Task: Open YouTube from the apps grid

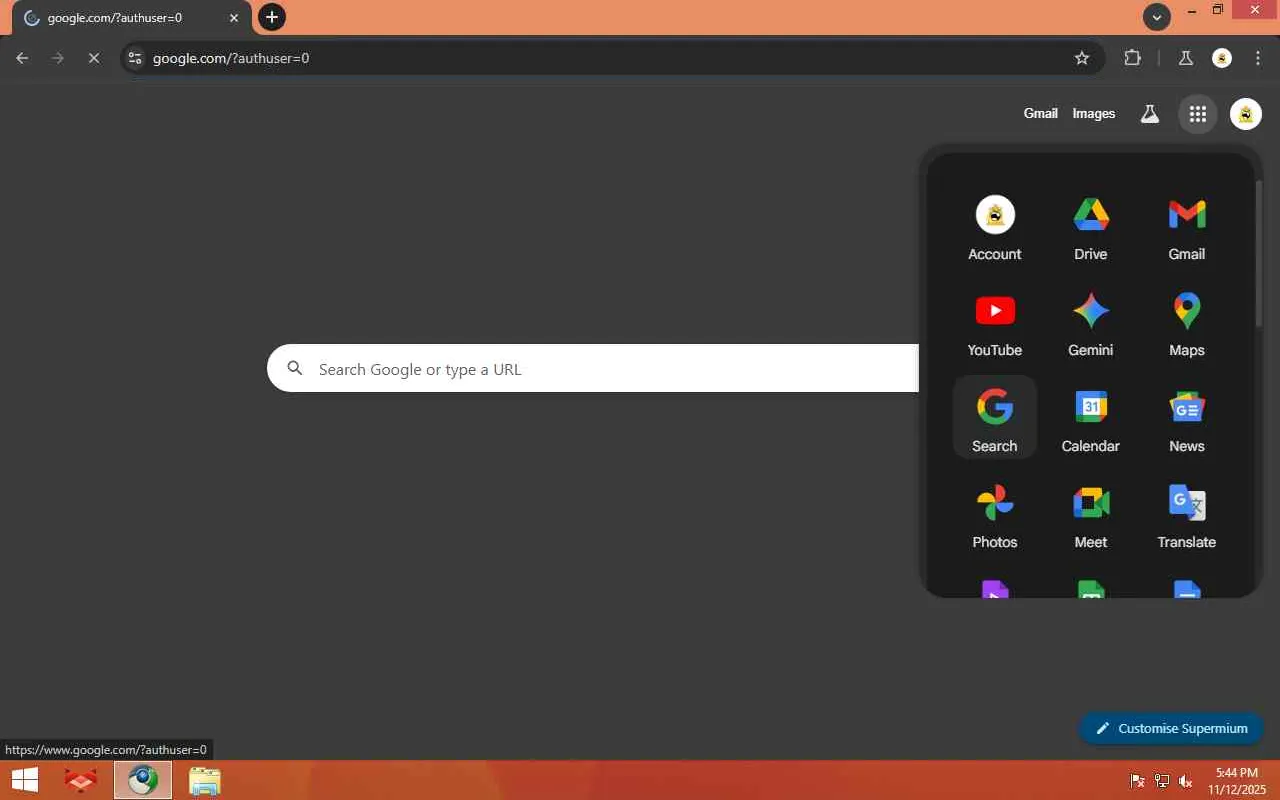Action: pos(994,324)
